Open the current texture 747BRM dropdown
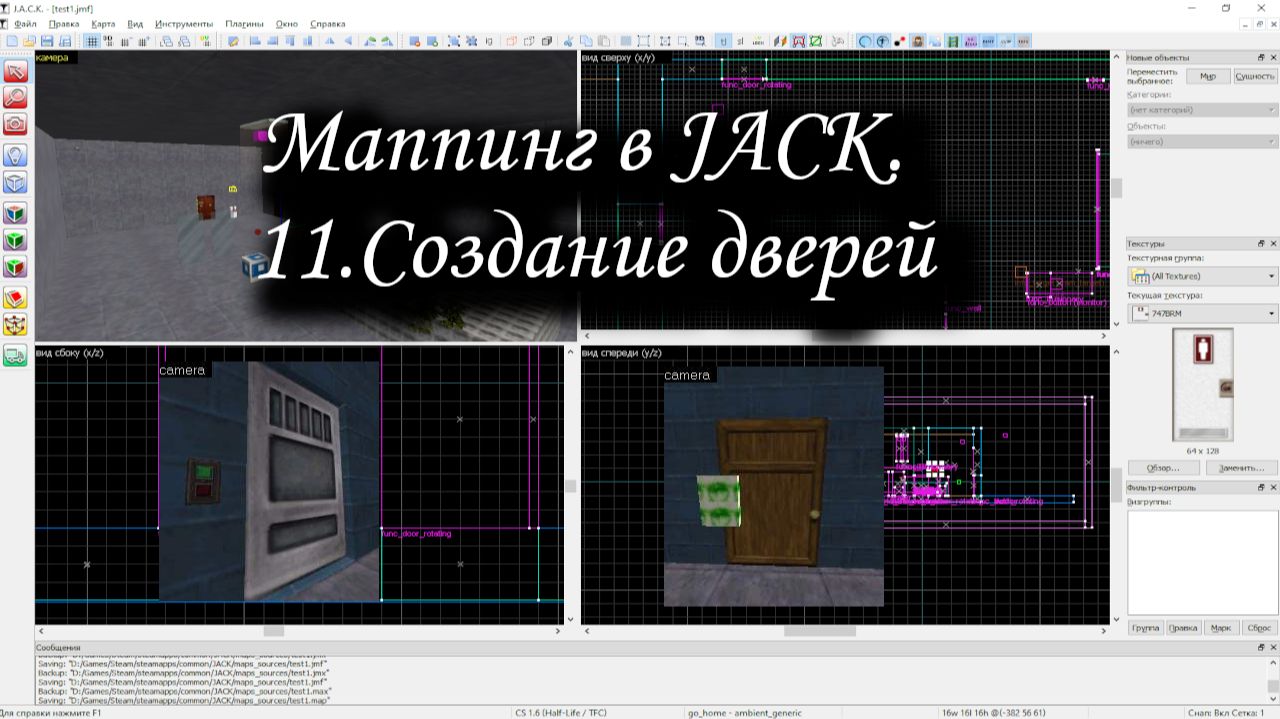This screenshot has width=1280, height=719. click(x=1204, y=314)
